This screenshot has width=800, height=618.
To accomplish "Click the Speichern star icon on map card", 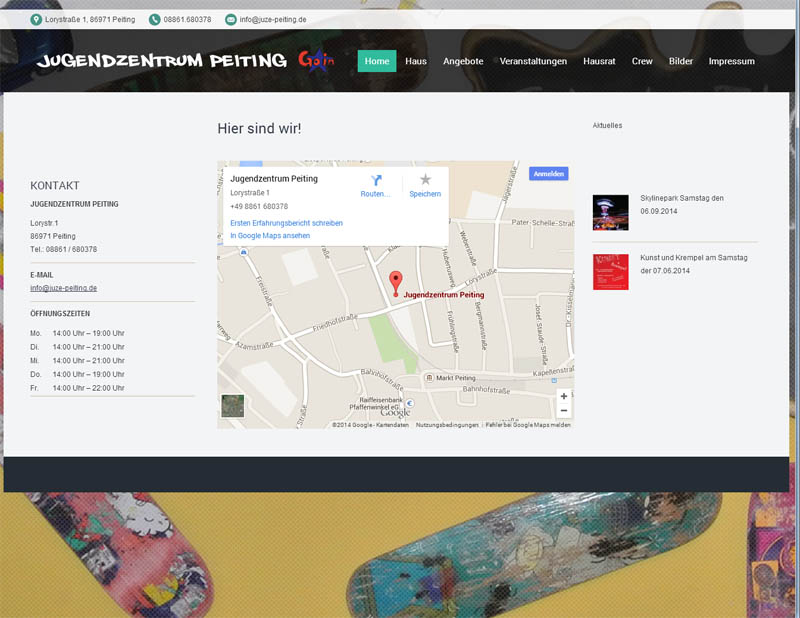I will pyautogui.click(x=425, y=179).
